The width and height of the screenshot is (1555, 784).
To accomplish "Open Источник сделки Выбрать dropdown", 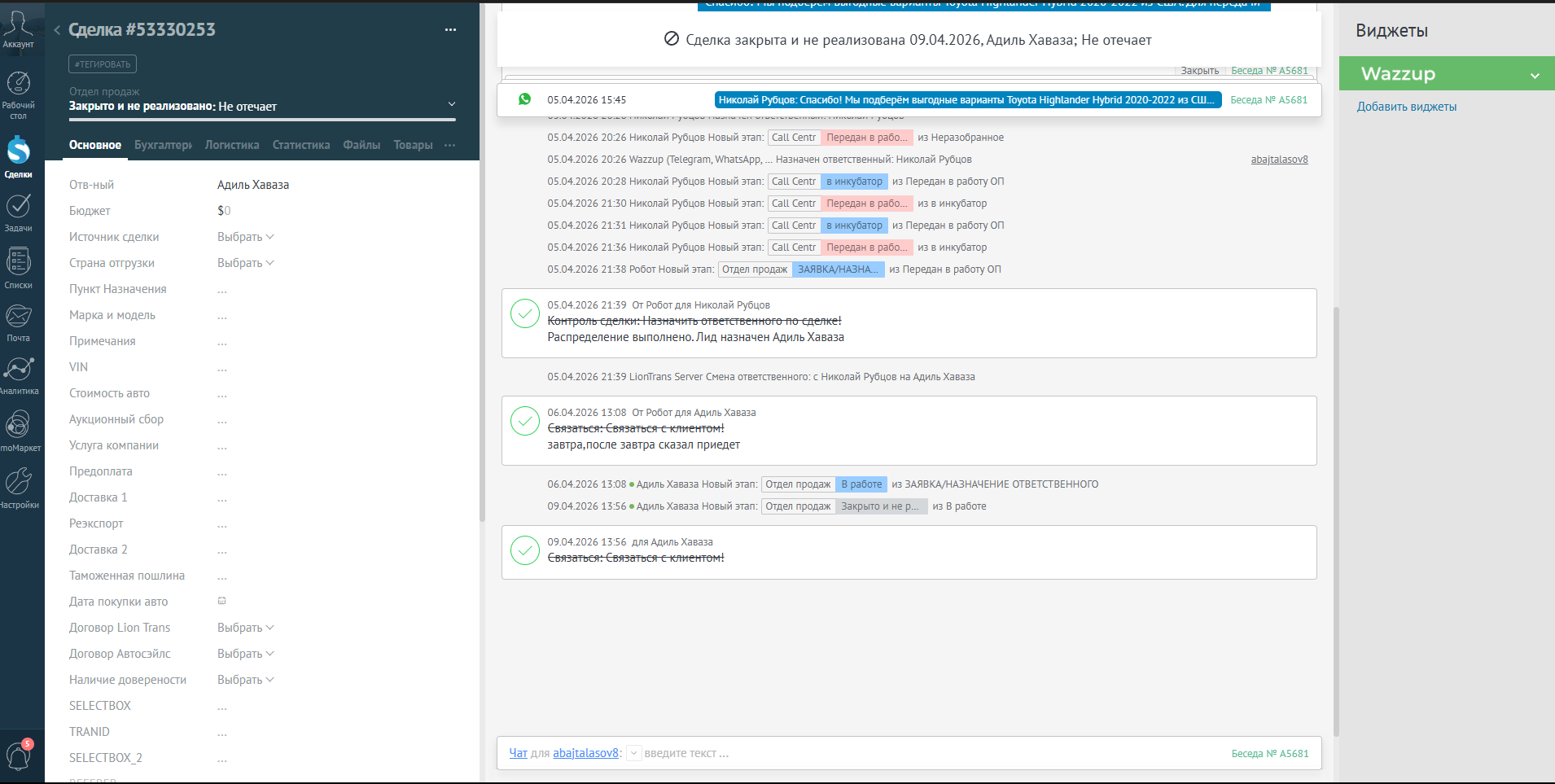I will click(245, 237).
